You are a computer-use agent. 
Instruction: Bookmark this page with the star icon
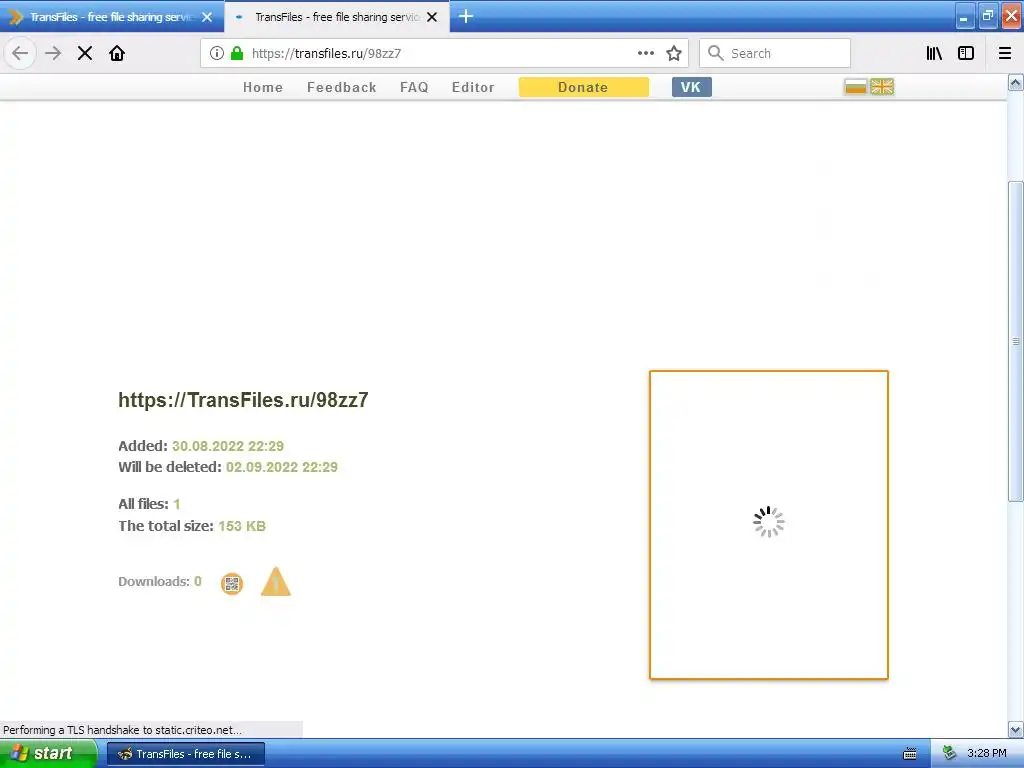click(x=674, y=53)
